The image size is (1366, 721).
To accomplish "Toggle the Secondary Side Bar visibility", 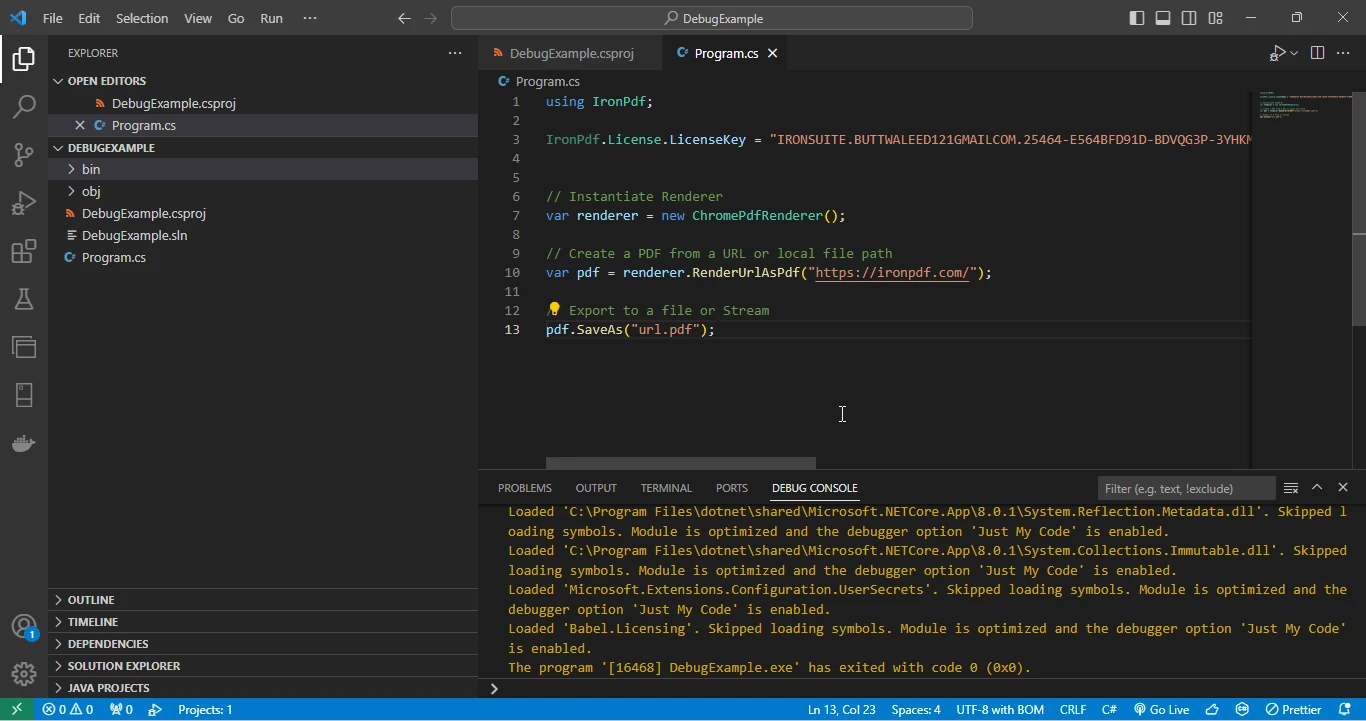I will click(x=1189, y=18).
